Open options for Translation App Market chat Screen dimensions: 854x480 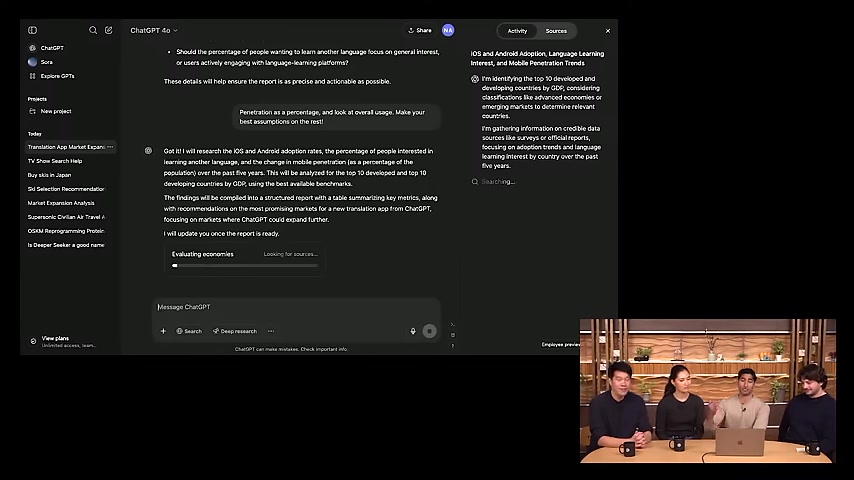111,147
